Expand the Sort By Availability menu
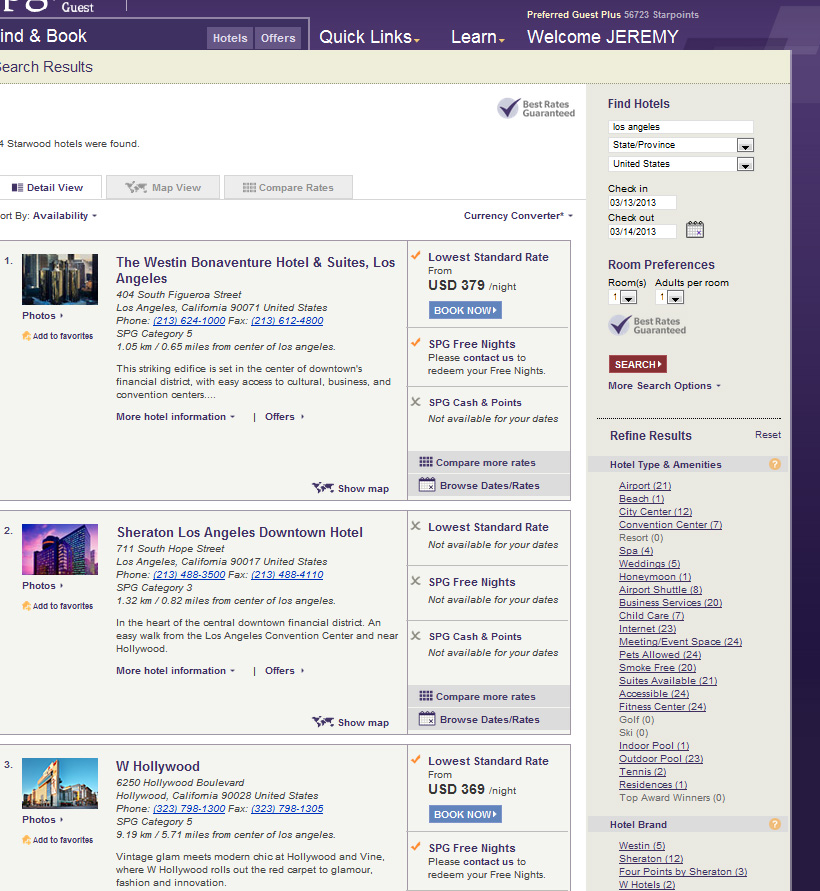Screen dimensions: 820x891 tap(65, 215)
